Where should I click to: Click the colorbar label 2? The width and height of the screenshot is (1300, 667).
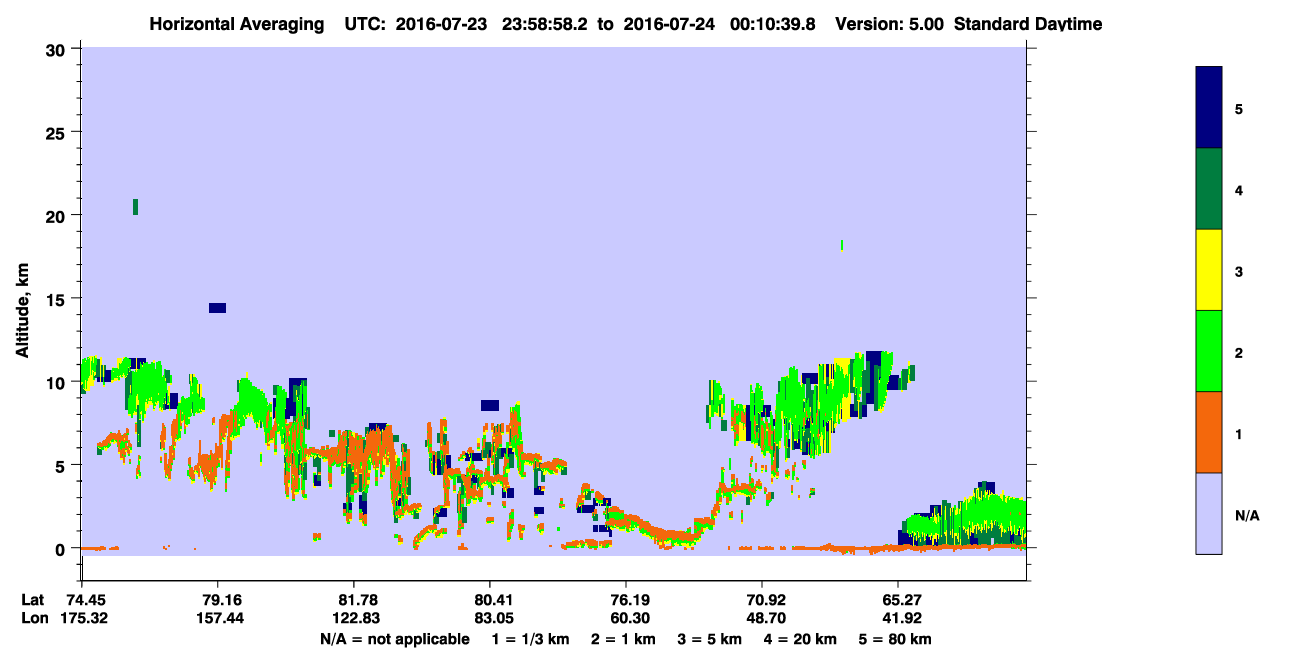pos(1239,351)
